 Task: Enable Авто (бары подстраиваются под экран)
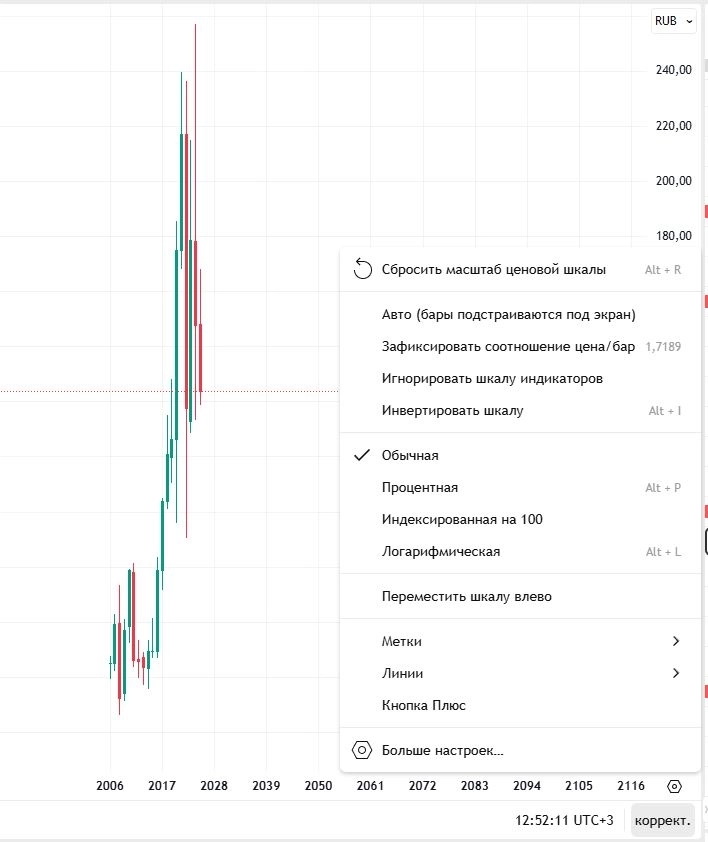pos(508,314)
